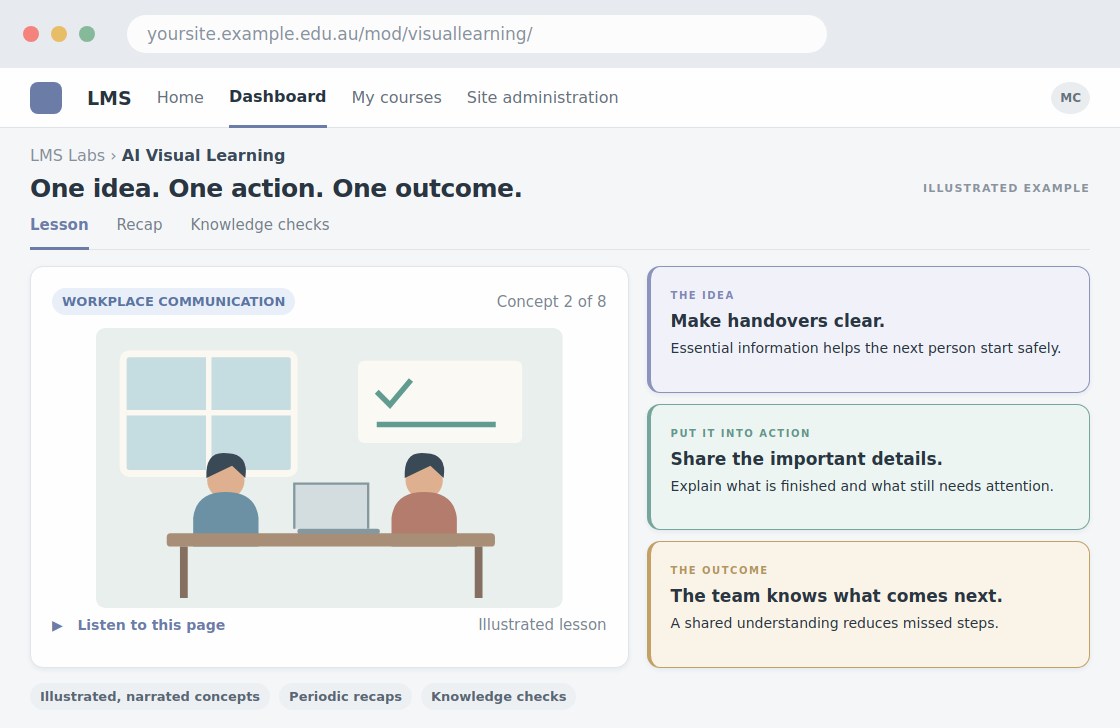Go to My courses
This screenshot has width=1120, height=728.
click(396, 97)
